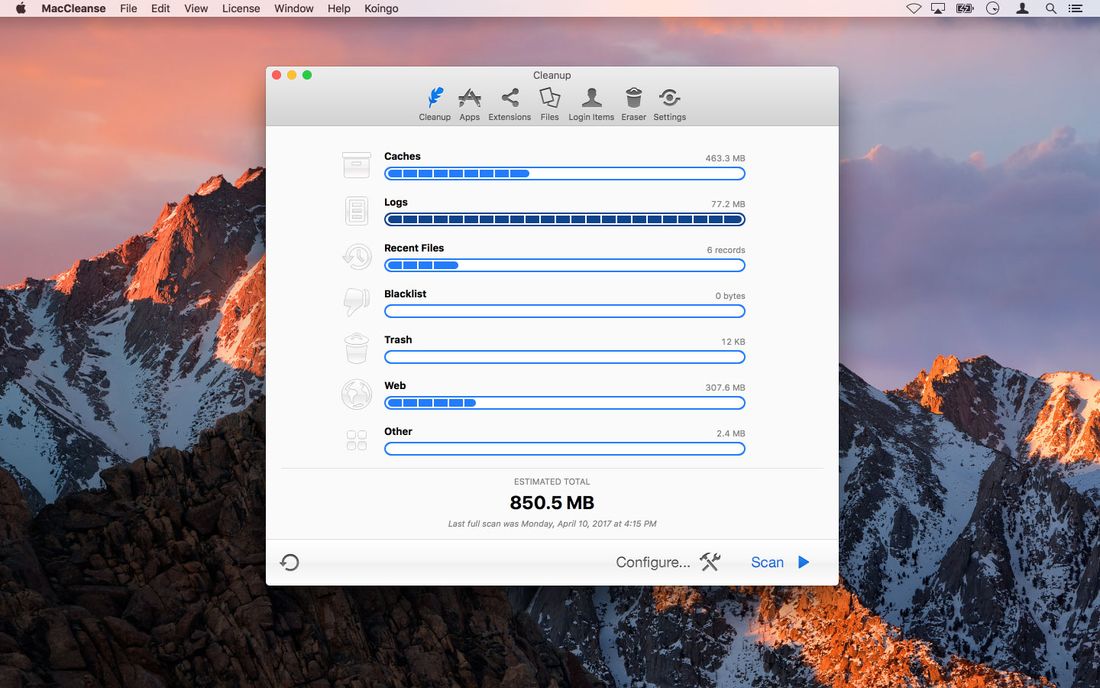Screen dimensions: 1100x688
Task: Open the Login Items toolbar icon
Action: [591, 98]
